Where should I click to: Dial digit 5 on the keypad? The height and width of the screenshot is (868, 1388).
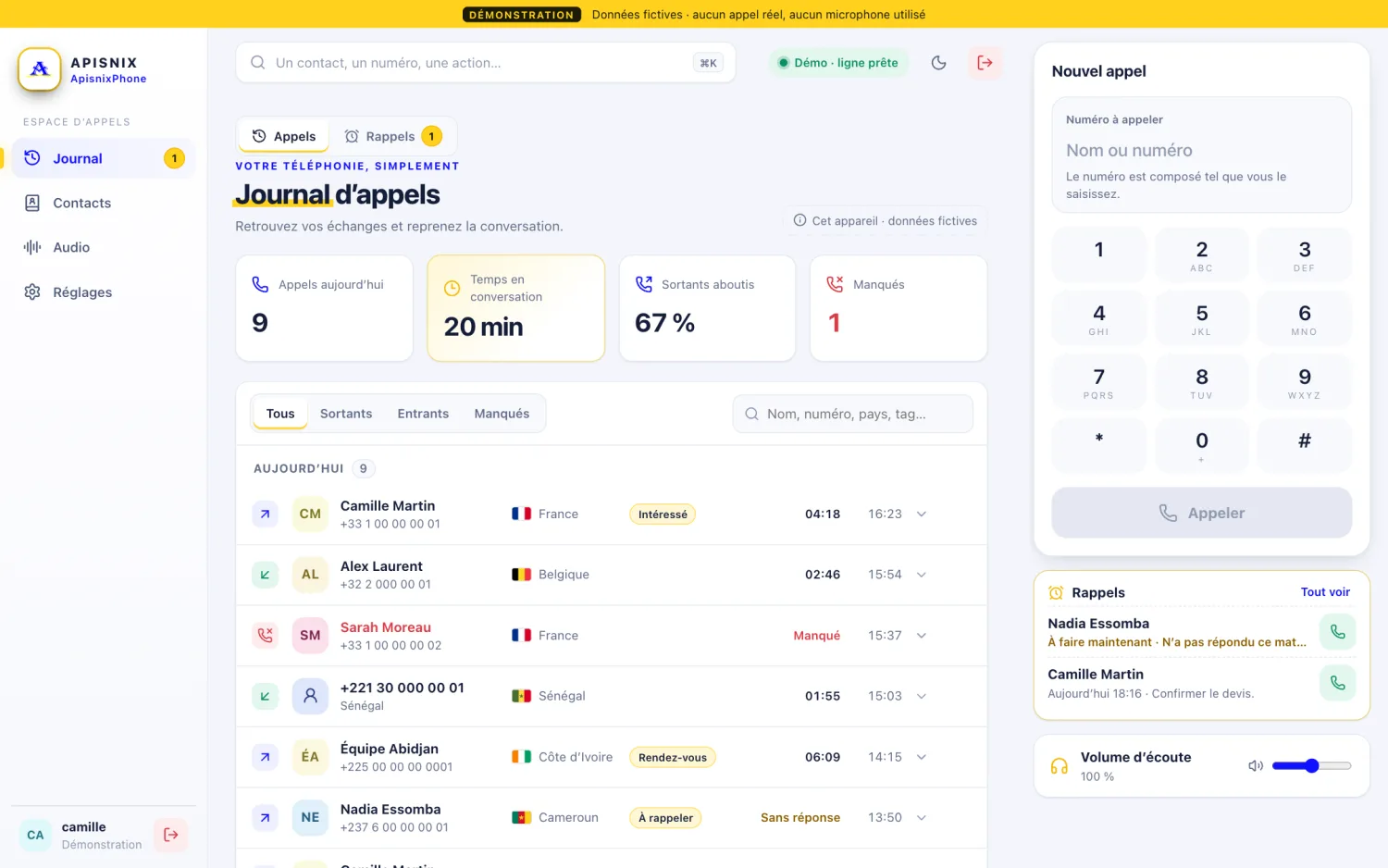pos(1201,318)
